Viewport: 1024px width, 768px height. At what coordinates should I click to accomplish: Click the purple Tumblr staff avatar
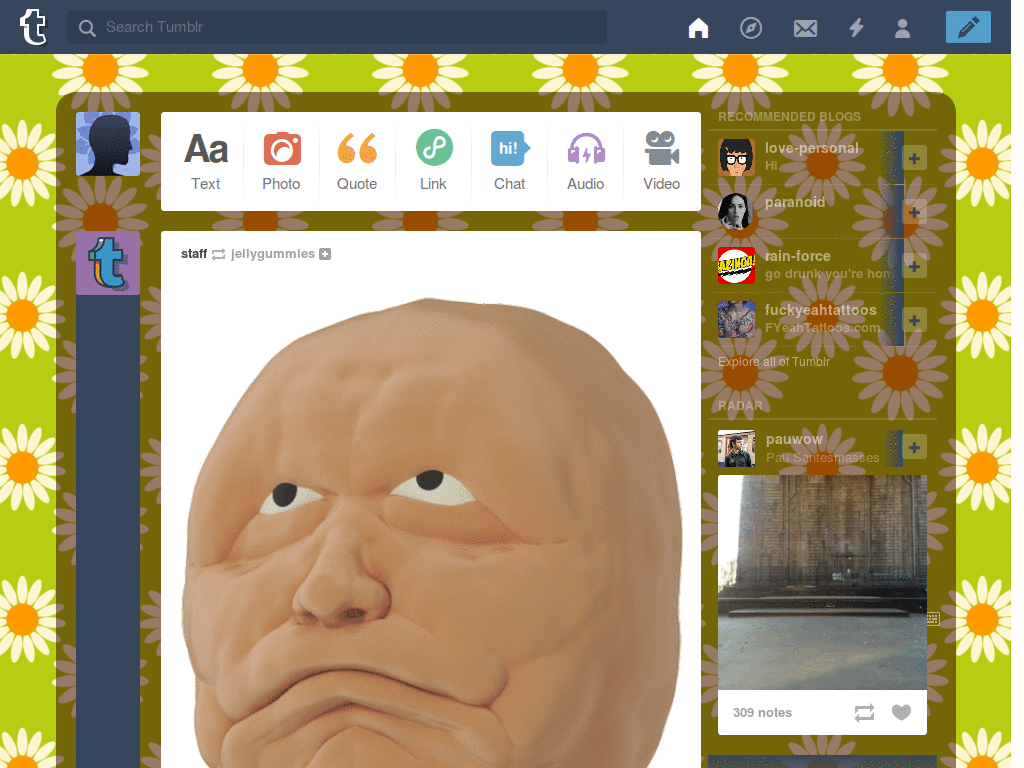coord(108,263)
